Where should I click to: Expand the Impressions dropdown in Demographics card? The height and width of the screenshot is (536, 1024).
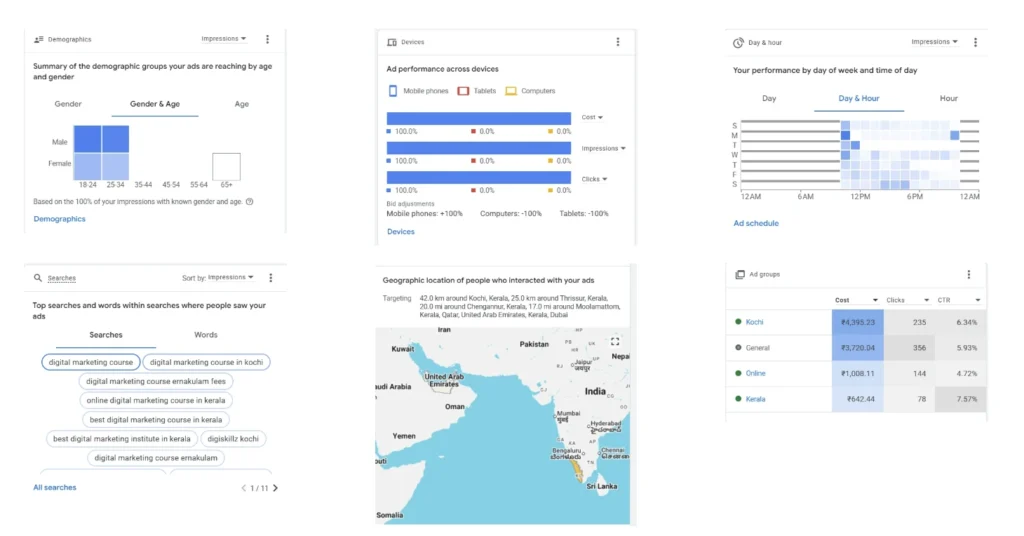(x=224, y=39)
